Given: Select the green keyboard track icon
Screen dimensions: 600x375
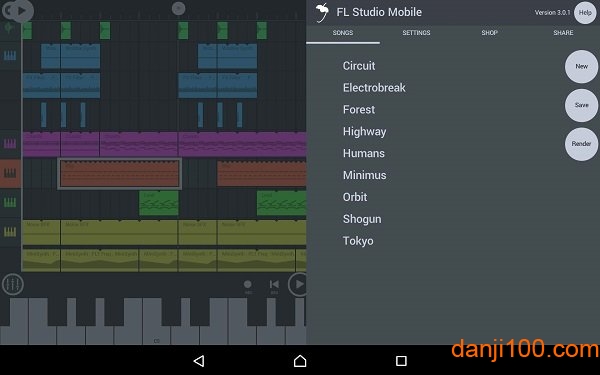Looking at the screenshot, I should click(10, 202).
